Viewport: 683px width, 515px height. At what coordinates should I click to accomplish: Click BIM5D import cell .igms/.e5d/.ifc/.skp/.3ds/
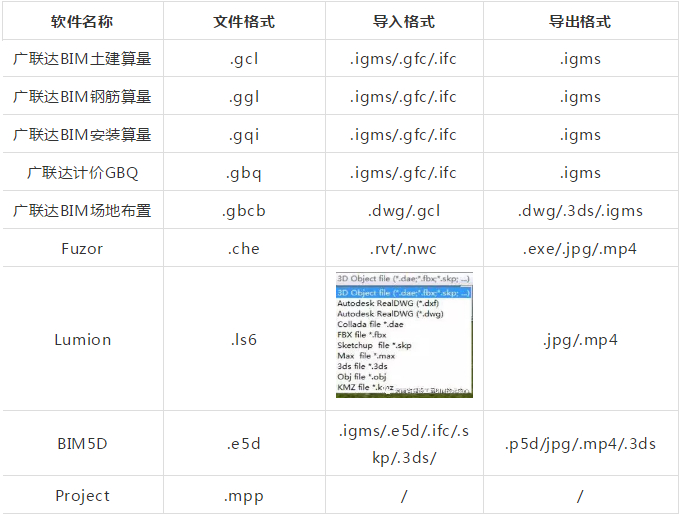click(404, 444)
